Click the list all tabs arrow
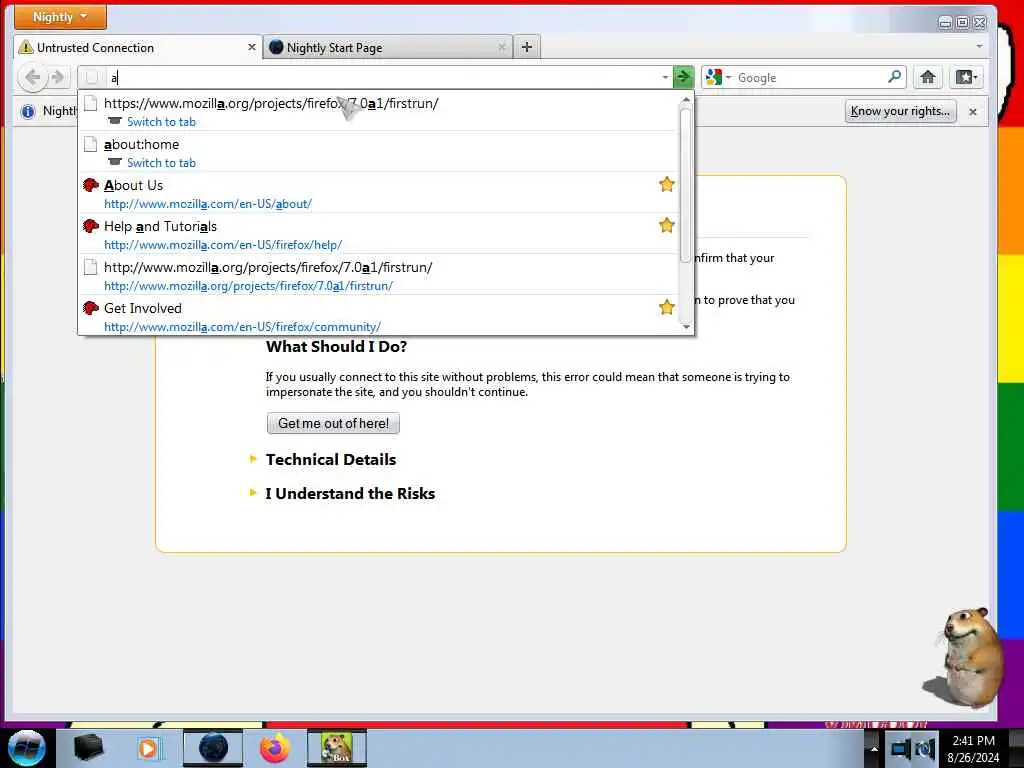This screenshot has height=768, width=1024. click(979, 47)
